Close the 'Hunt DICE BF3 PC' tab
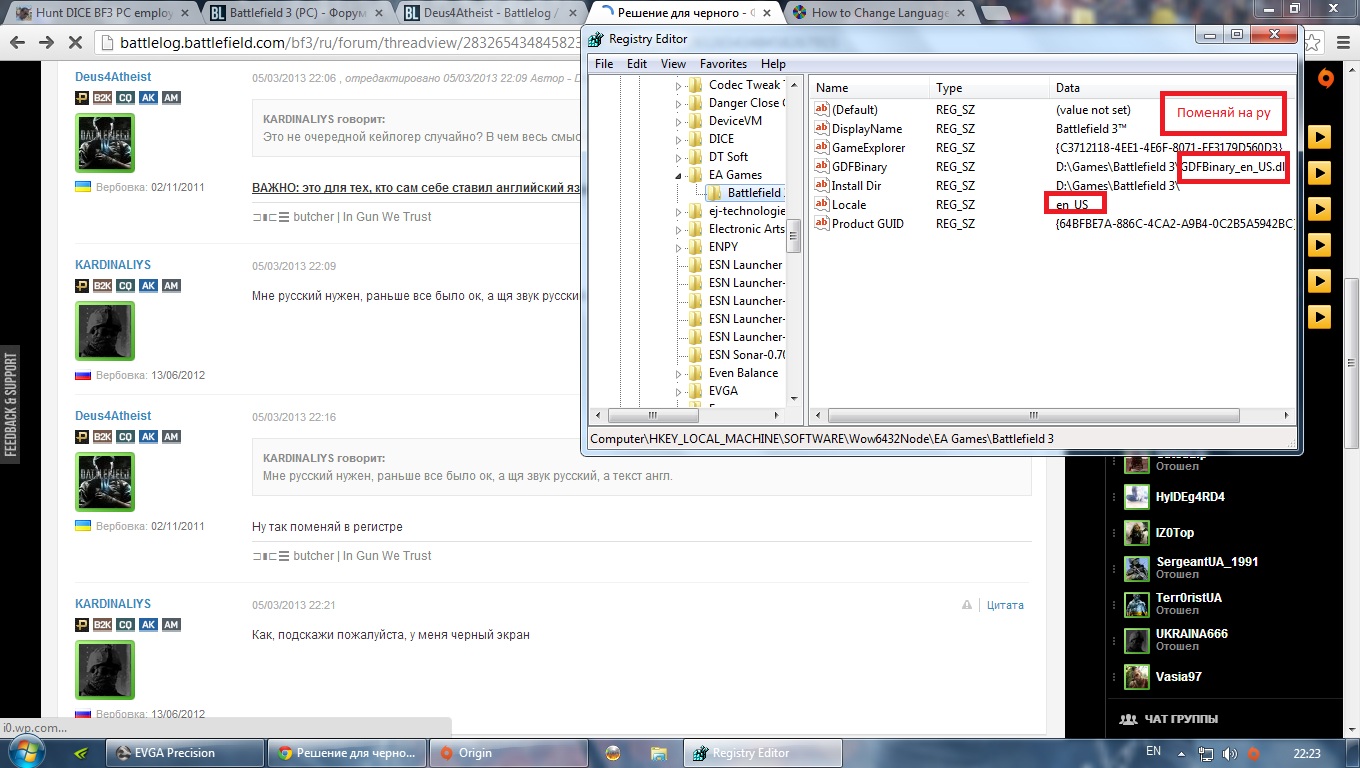This screenshot has width=1360, height=768. [x=185, y=13]
